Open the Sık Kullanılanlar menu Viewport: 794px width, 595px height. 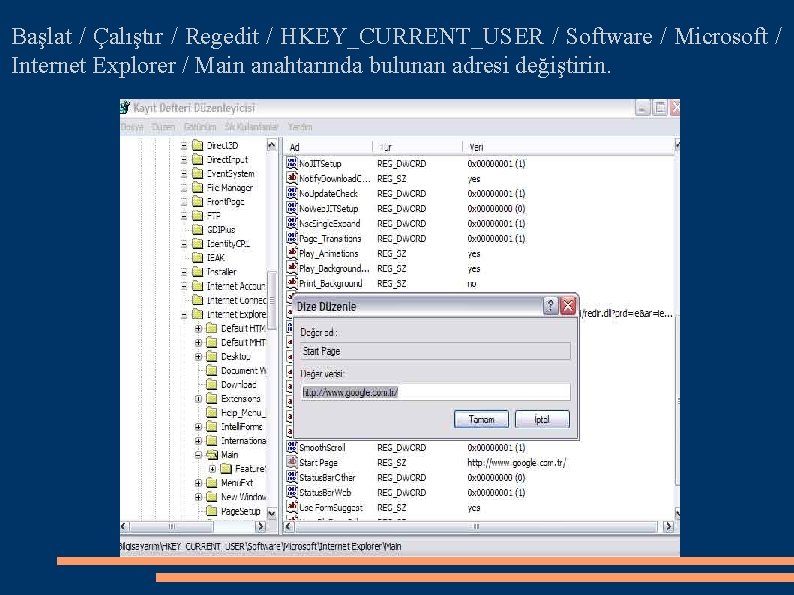(252, 127)
